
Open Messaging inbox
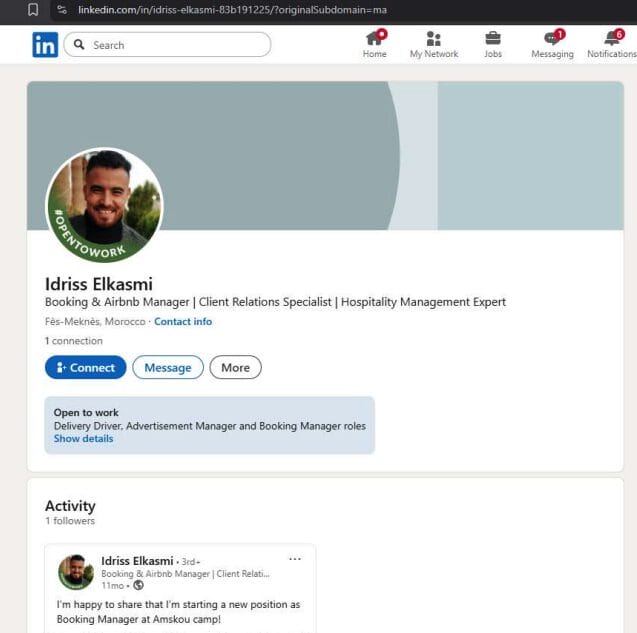coord(552,44)
